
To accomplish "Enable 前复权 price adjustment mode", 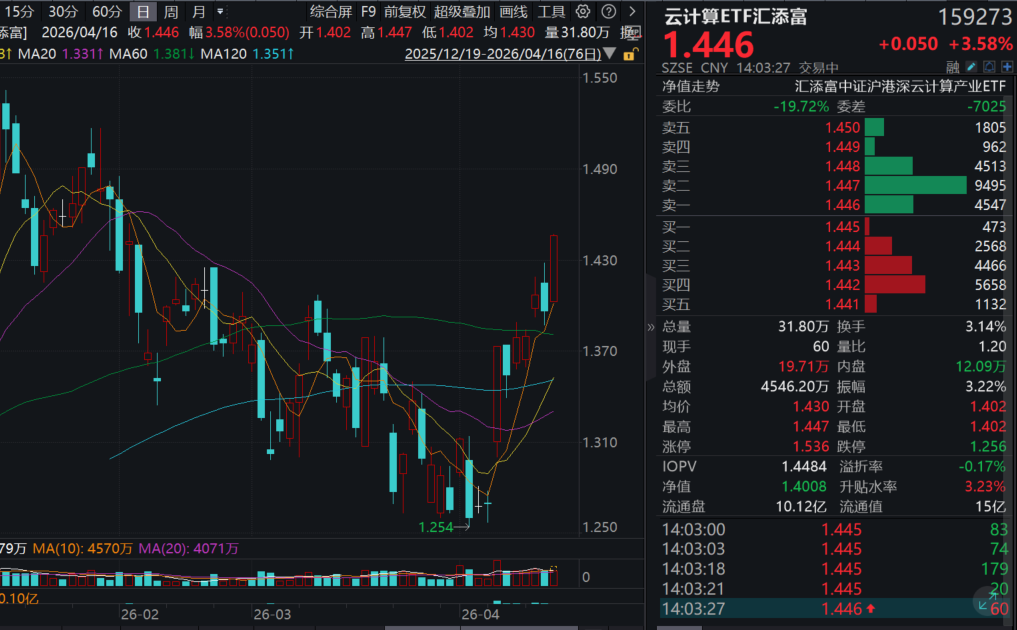I will coord(405,12).
